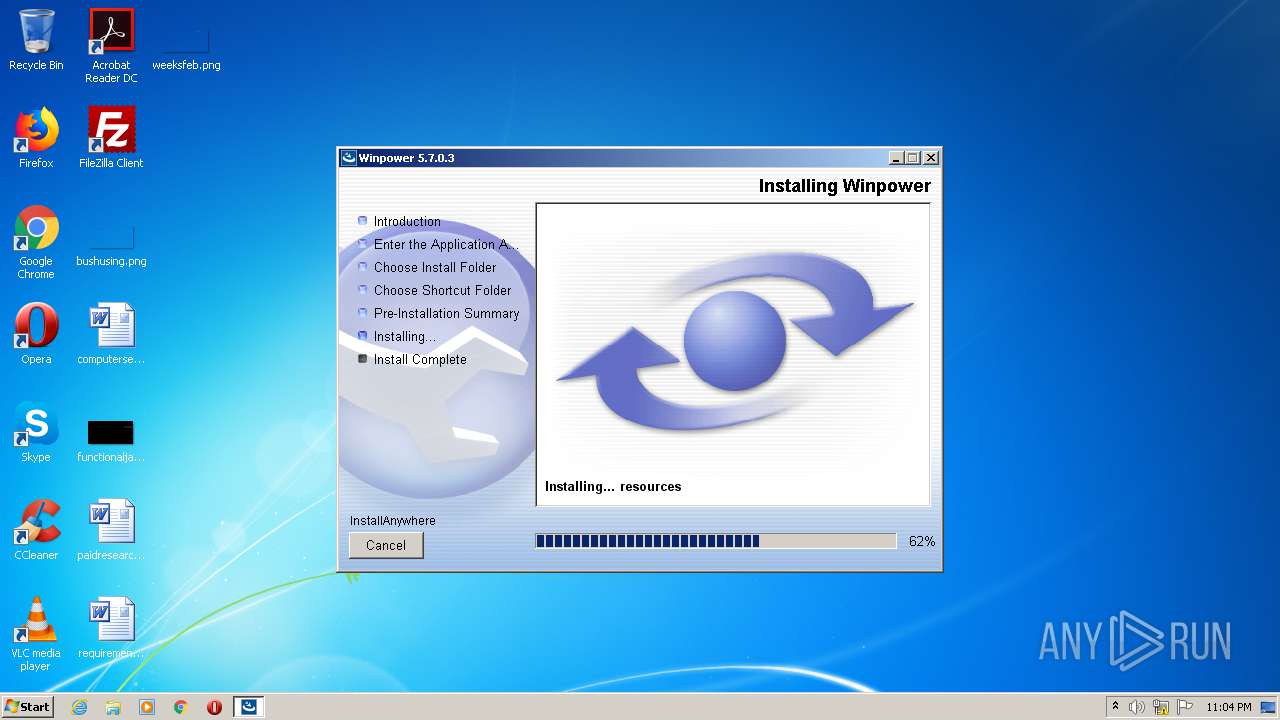Click the Winpower title bar icon

[349, 158]
